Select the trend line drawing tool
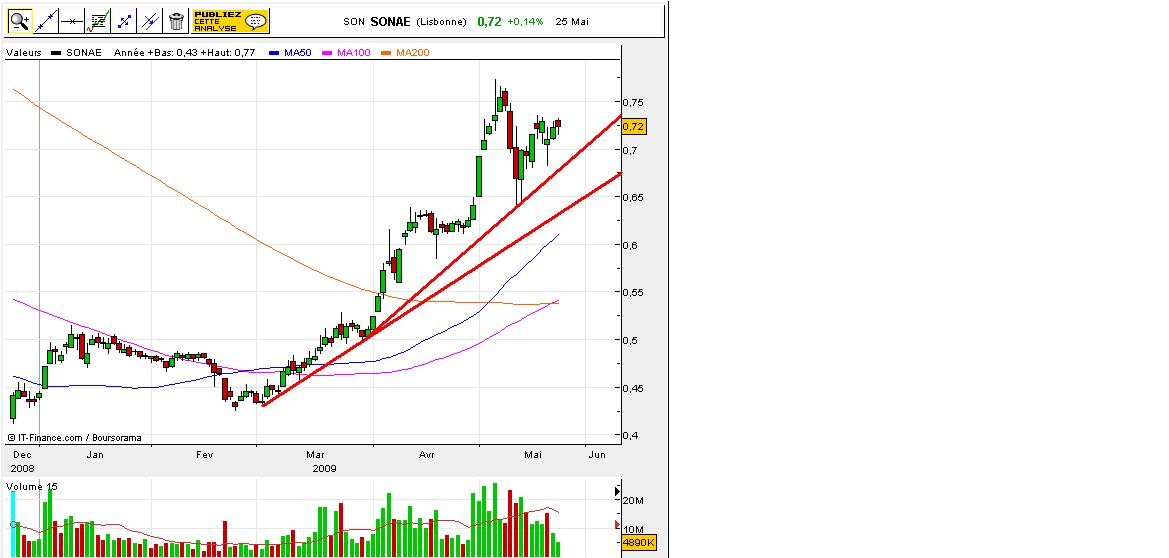 coord(46,22)
